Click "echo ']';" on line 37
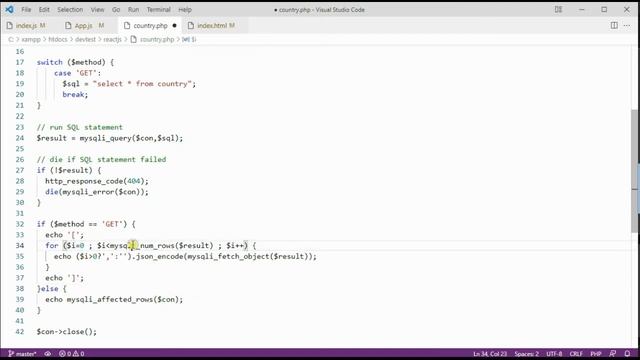 point(64,278)
